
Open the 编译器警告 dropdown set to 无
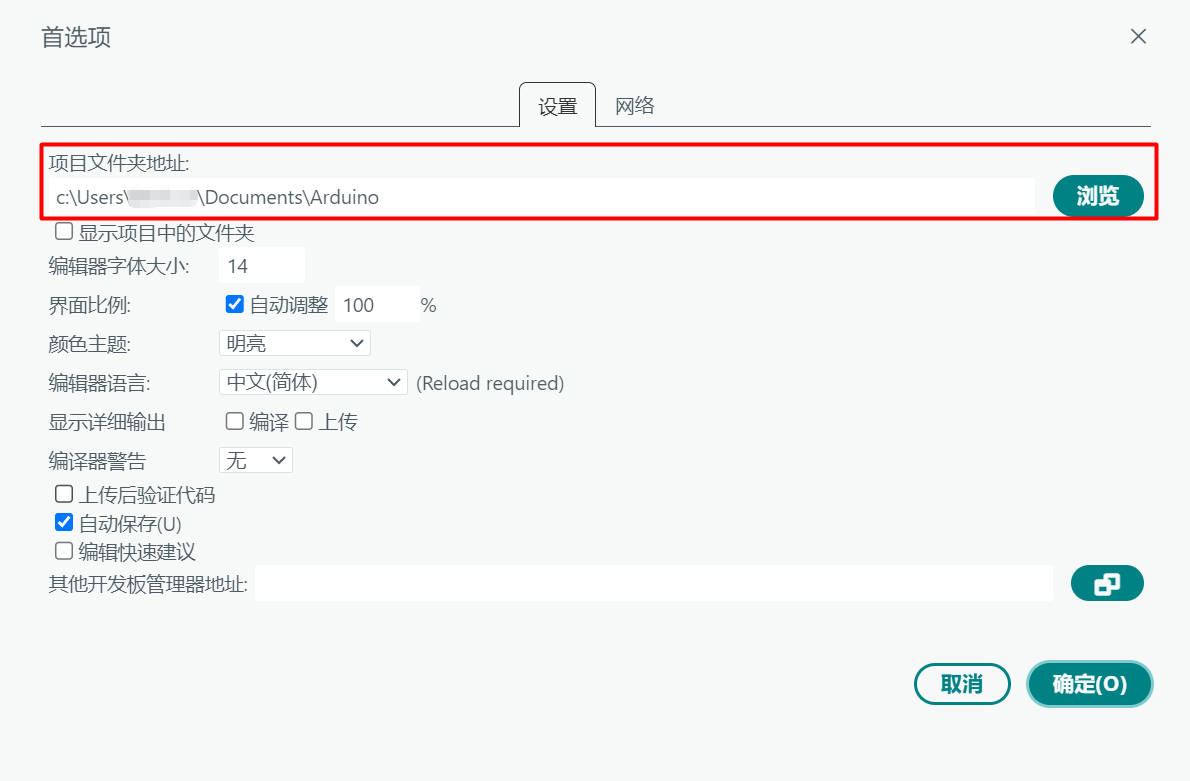pos(255,460)
